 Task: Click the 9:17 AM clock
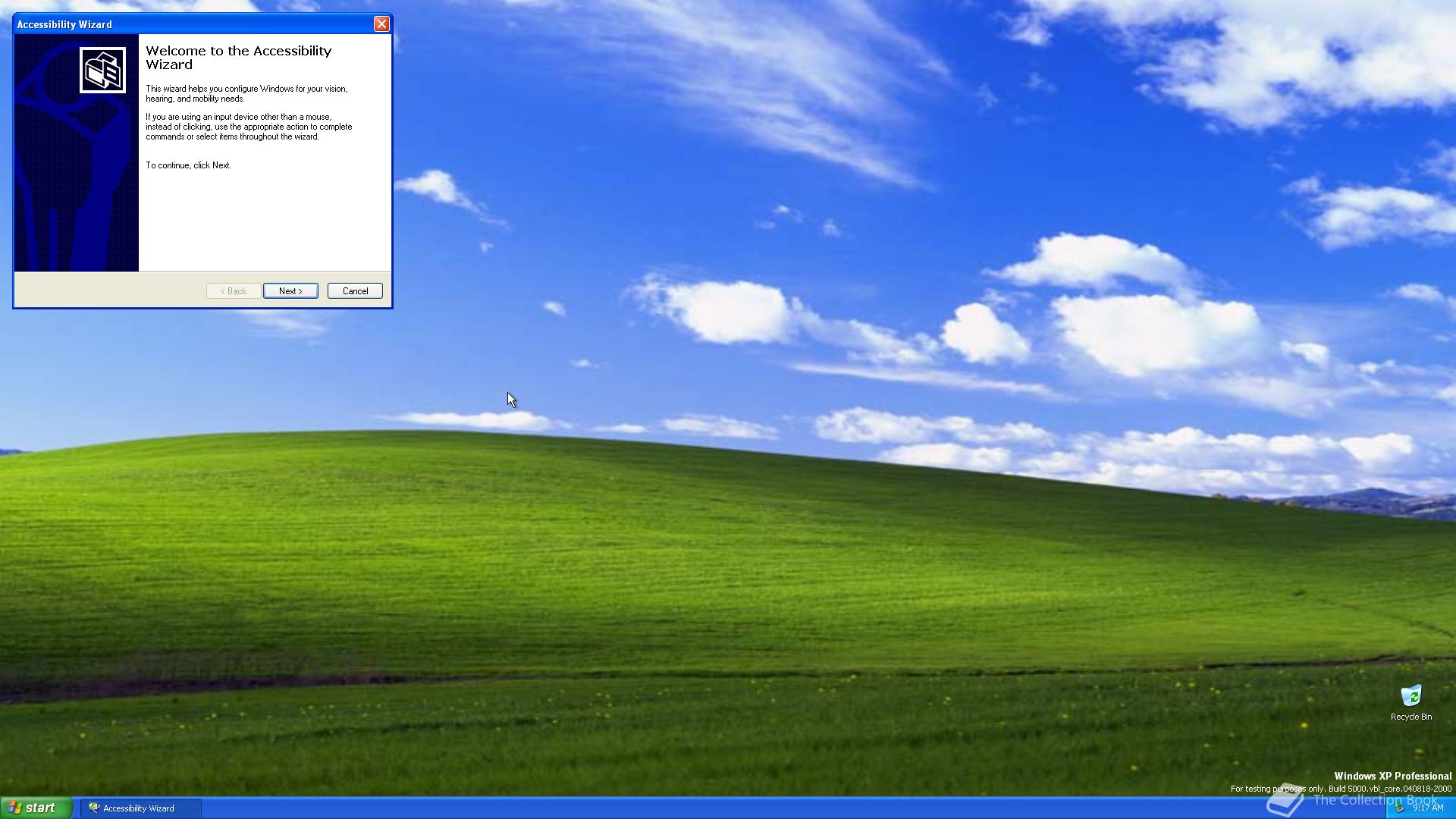(x=1428, y=808)
